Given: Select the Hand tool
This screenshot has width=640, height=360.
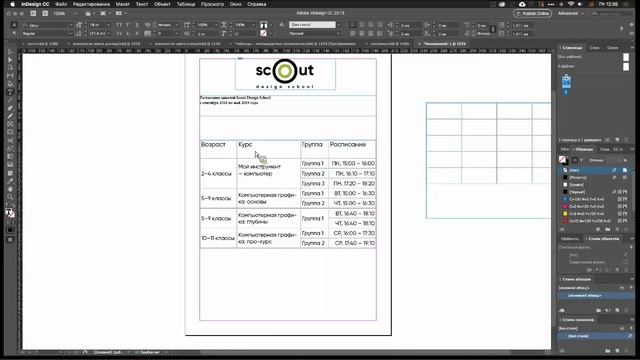Looking at the screenshot, I should 10,189.
